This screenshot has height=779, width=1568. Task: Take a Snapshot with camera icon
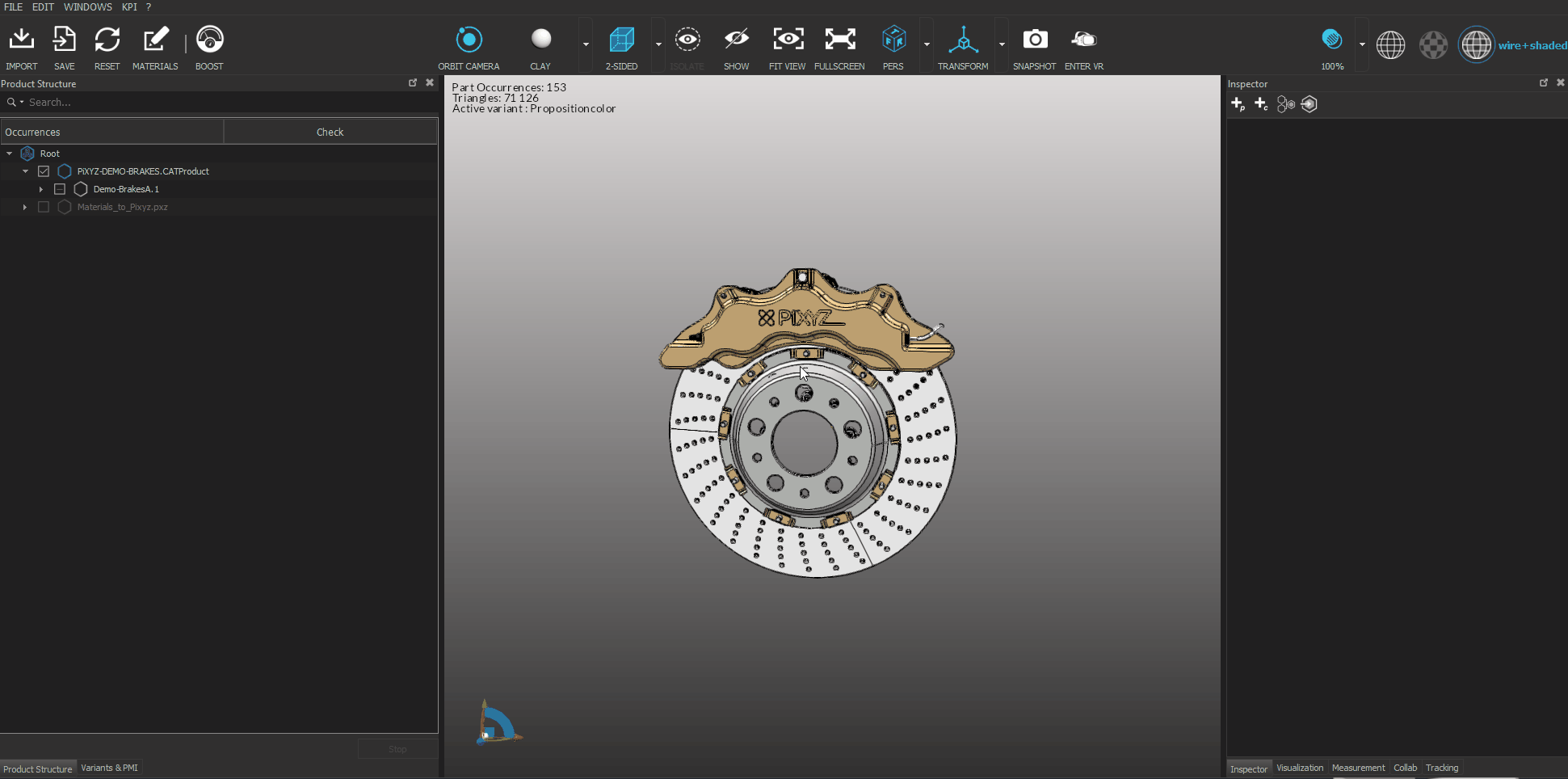click(1036, 40)
